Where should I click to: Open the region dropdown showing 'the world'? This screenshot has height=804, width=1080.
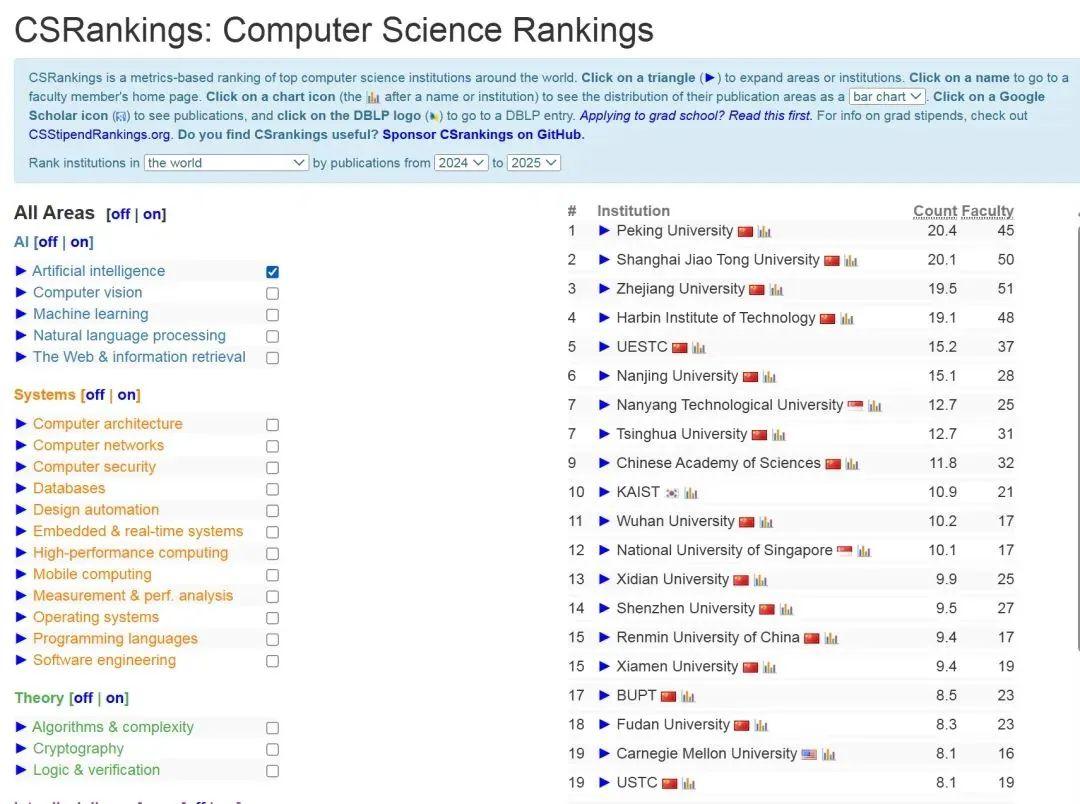(x=226, y=163)
